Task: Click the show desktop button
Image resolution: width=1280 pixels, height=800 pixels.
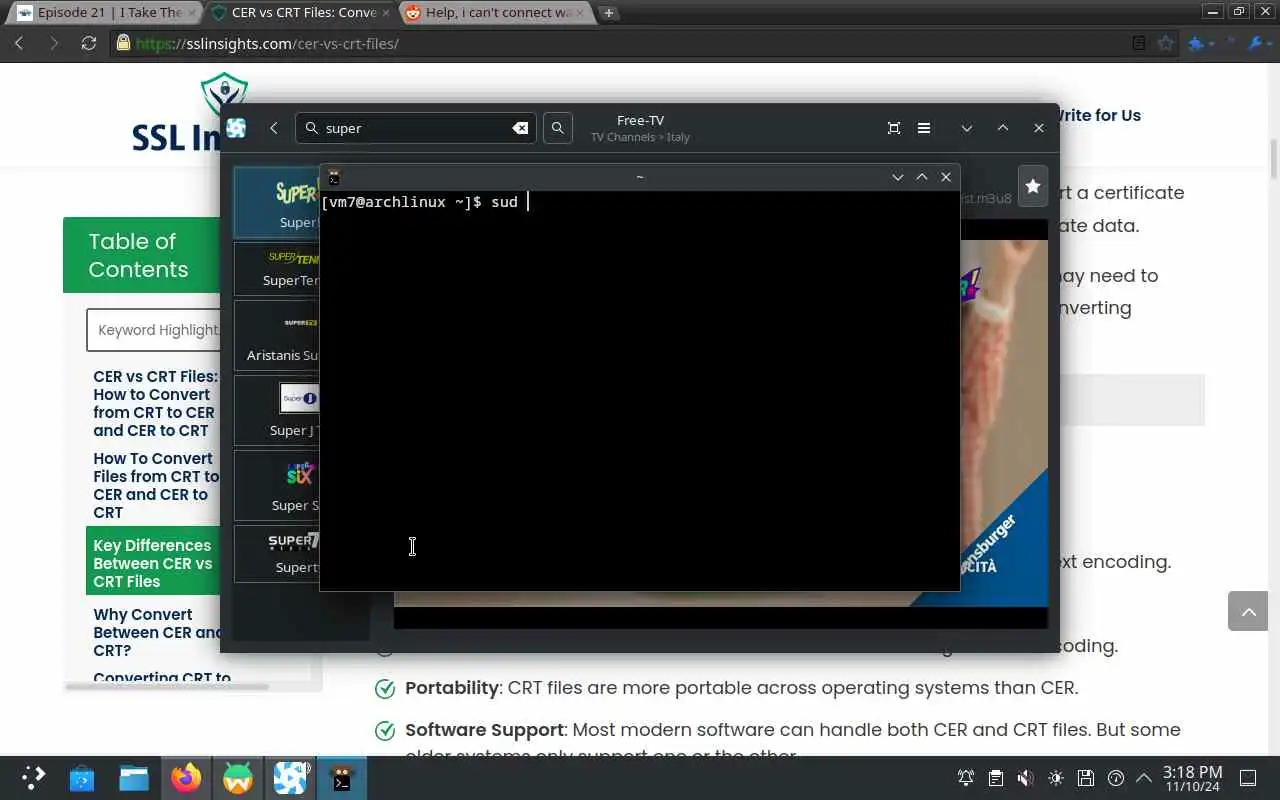Action: click(1248, 777)
